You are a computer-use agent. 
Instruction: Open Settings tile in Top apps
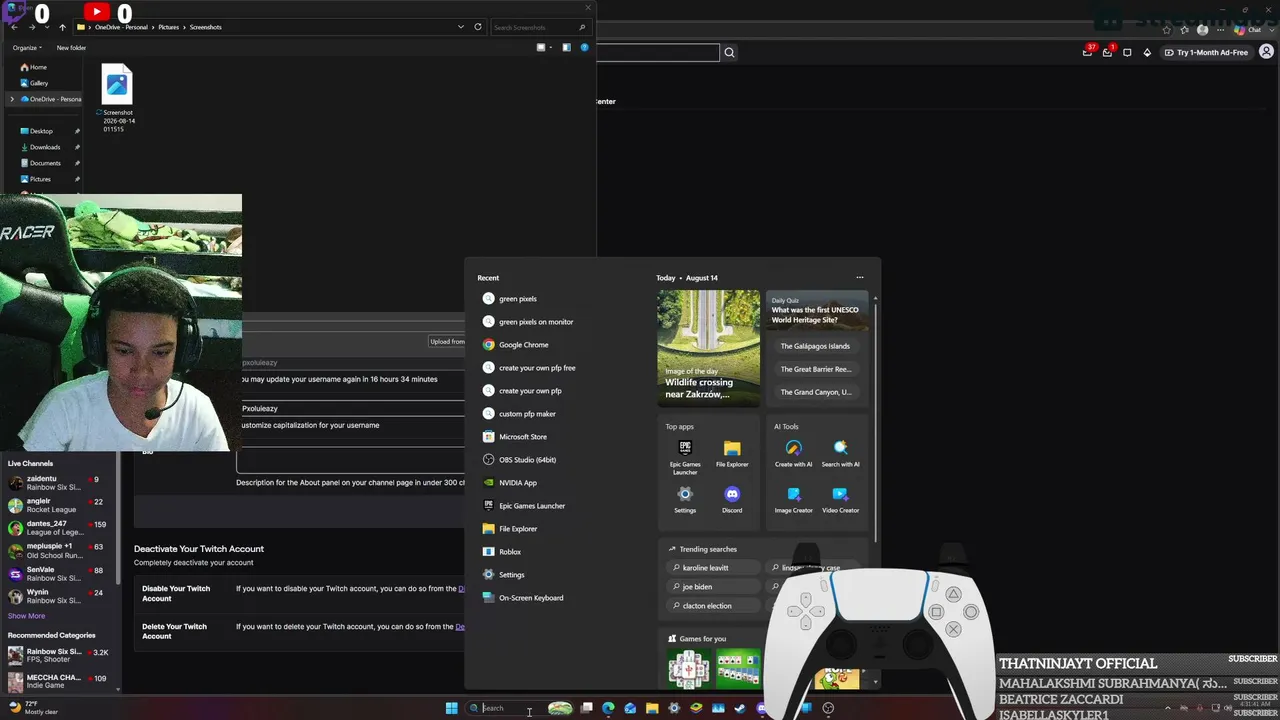[x=685, y=500]
